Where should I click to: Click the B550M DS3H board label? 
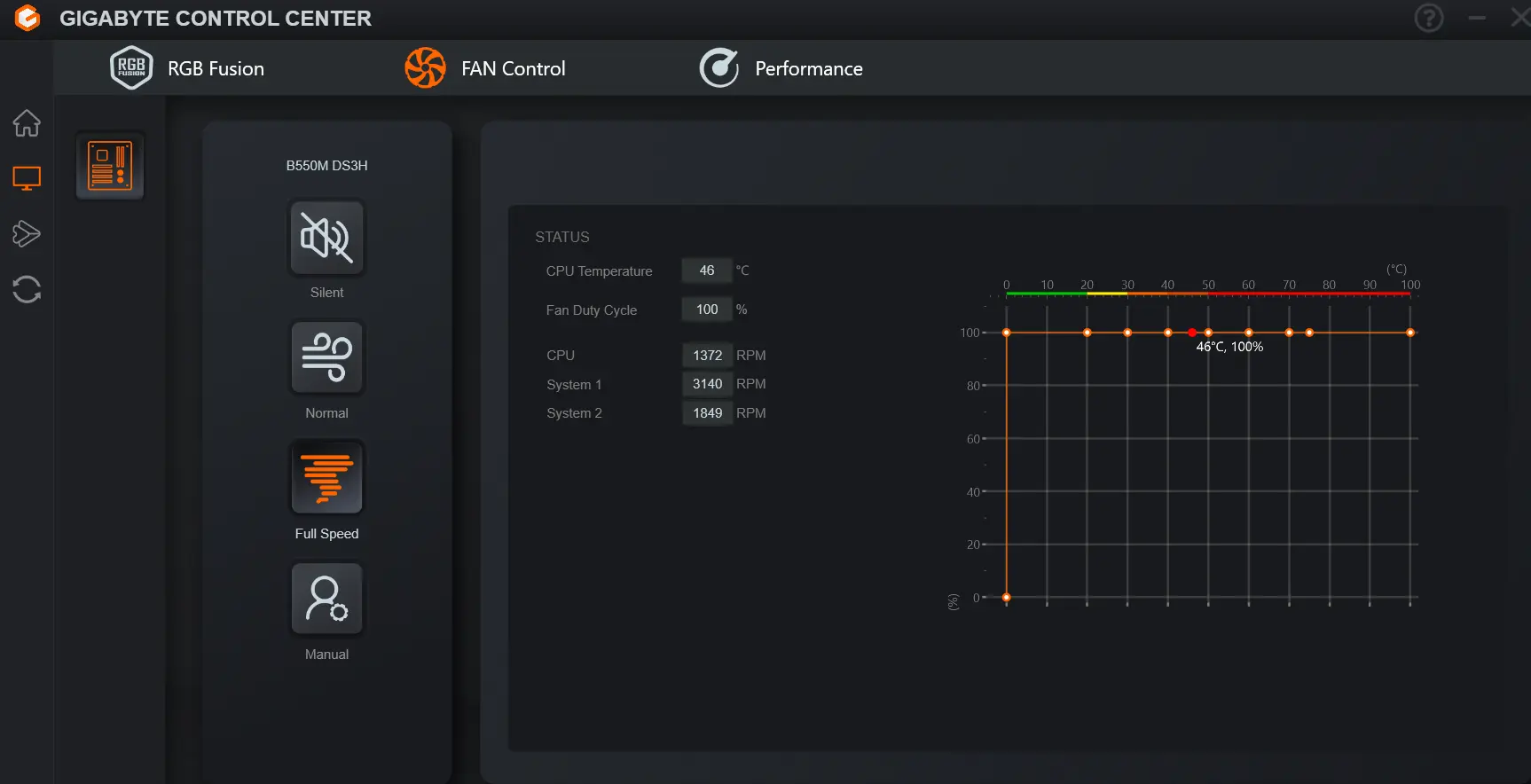(326, 166)
